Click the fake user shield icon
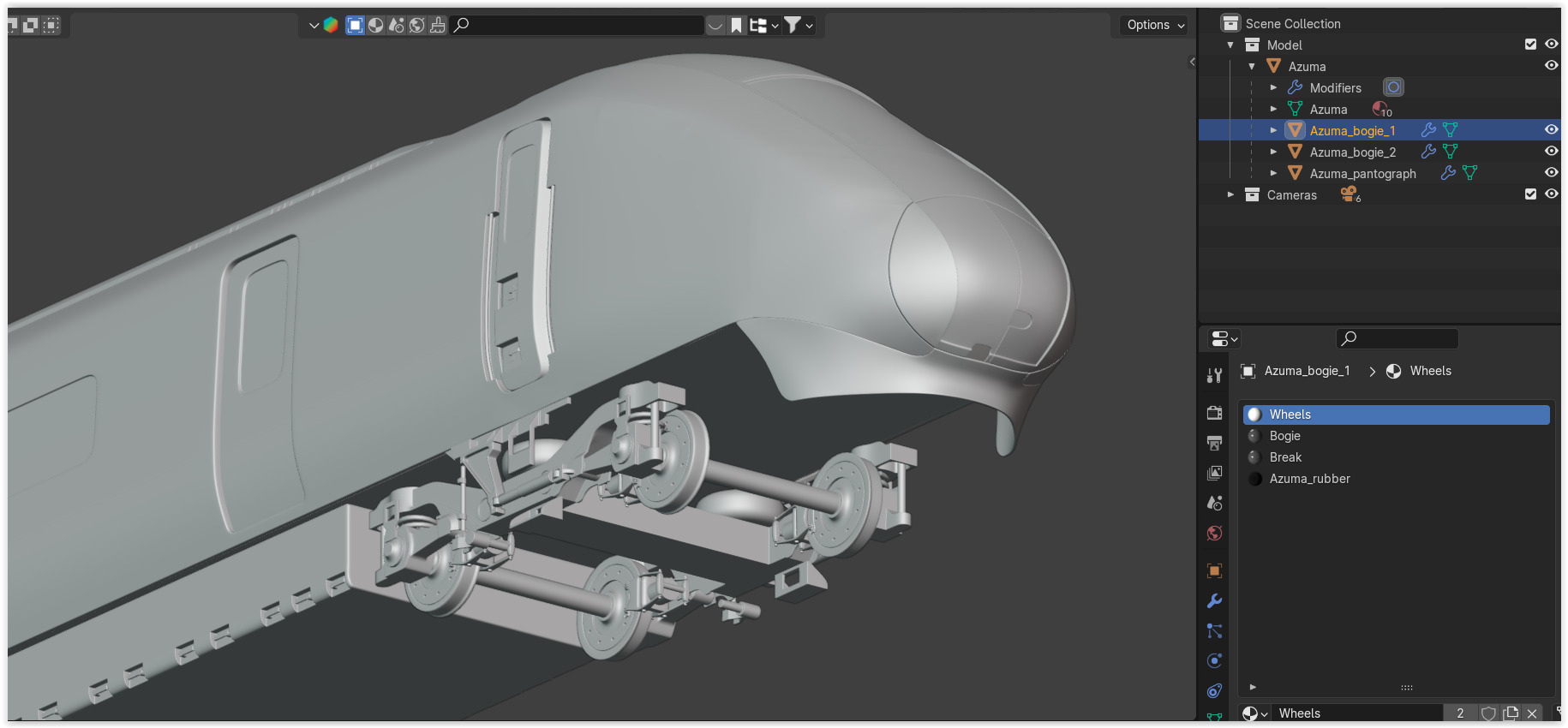The height and width of the screenshot is (728, 1568). tap(1488, 713)
